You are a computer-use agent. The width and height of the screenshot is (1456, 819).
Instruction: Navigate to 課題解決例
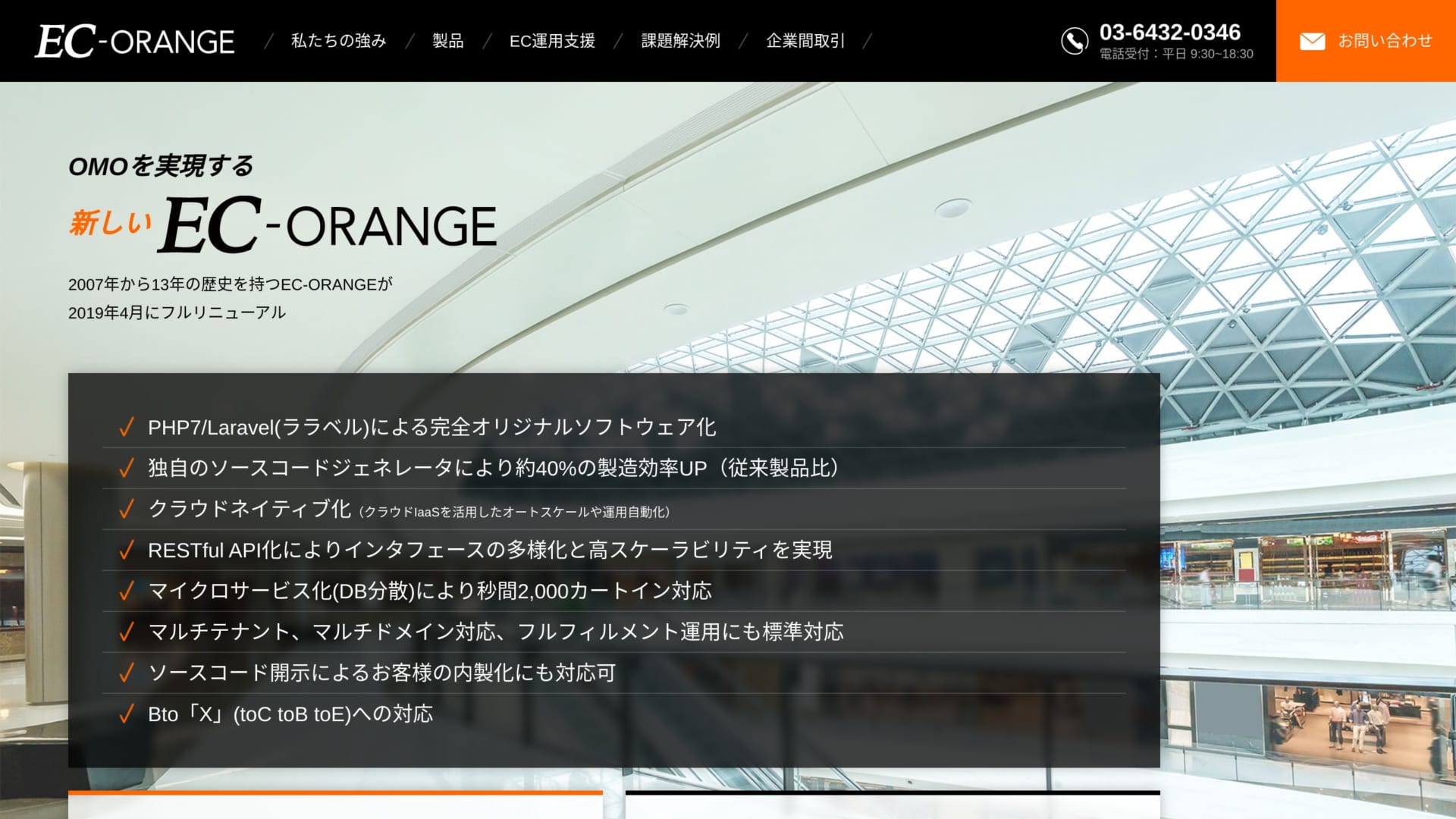[x=680, y=41]
